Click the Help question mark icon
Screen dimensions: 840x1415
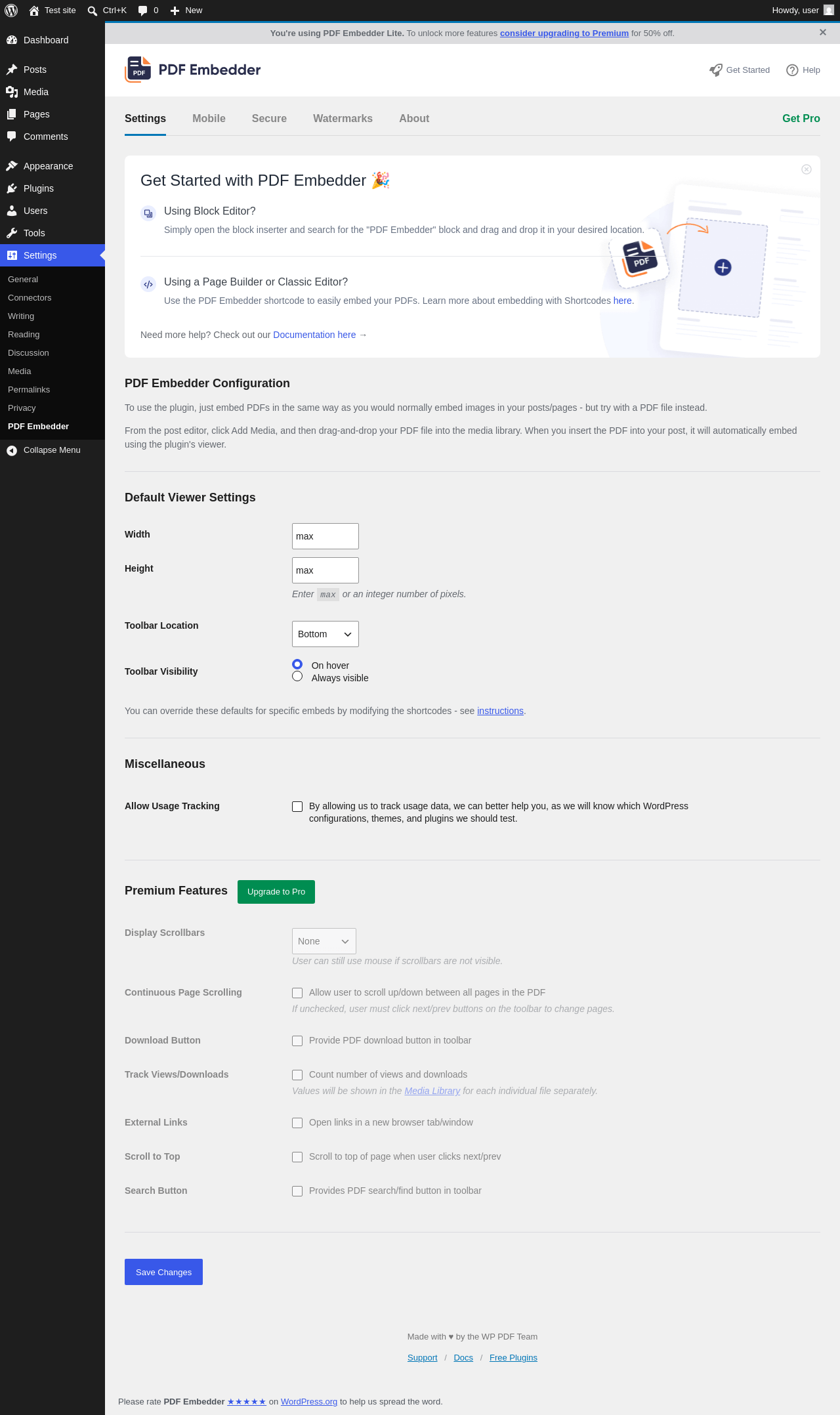pos(792,70)
